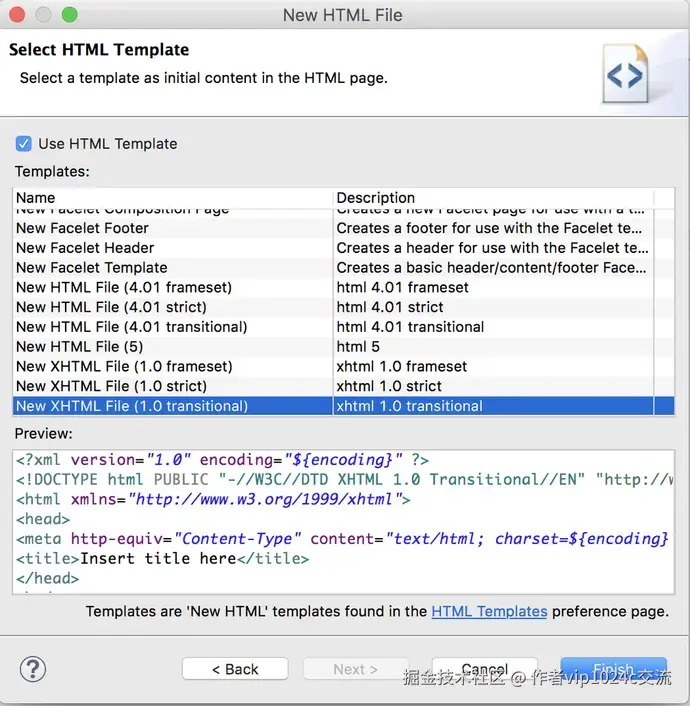Choose New HTML File (4.01 transitional) template

131,327
